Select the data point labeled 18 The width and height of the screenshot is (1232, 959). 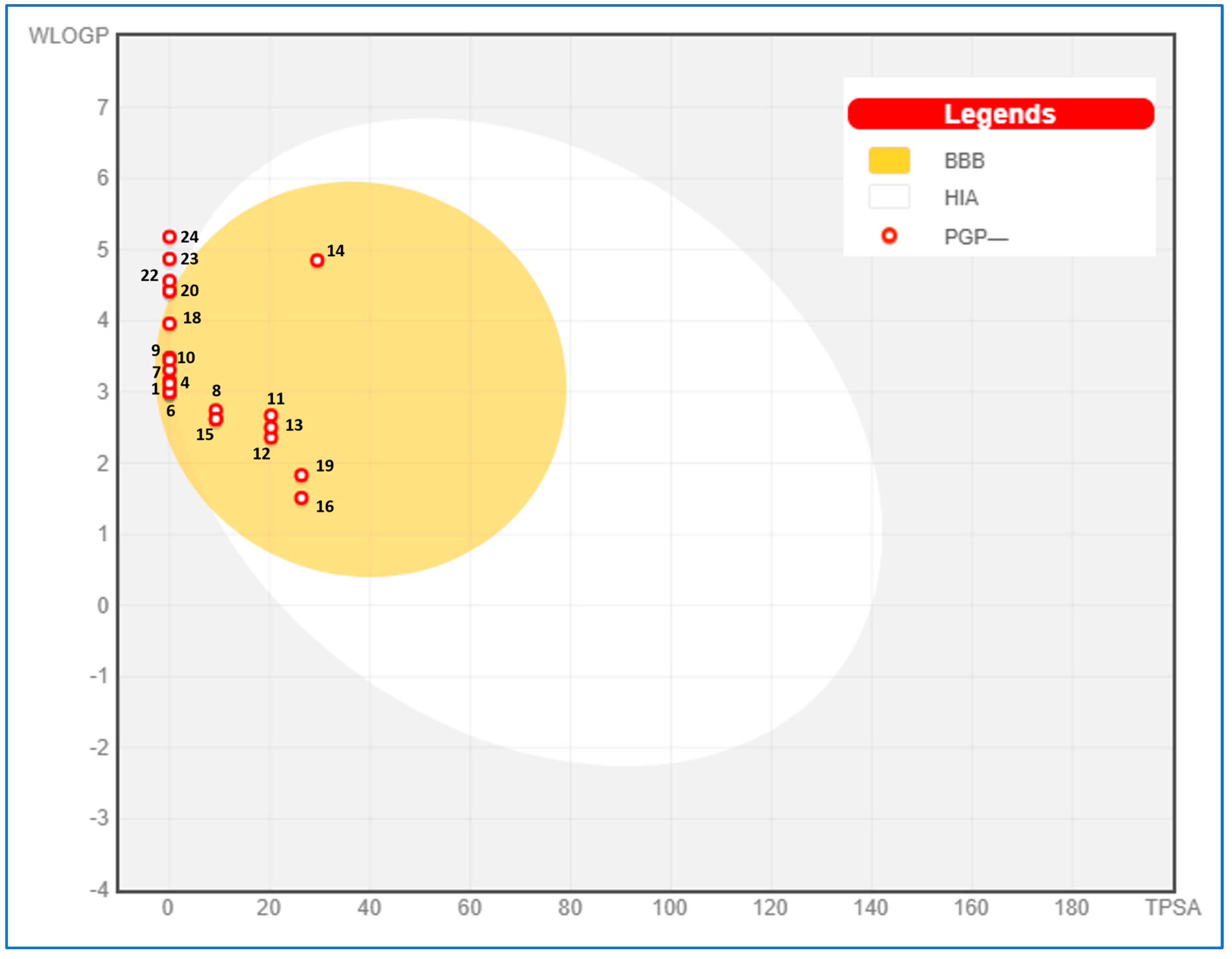point(169,324)
